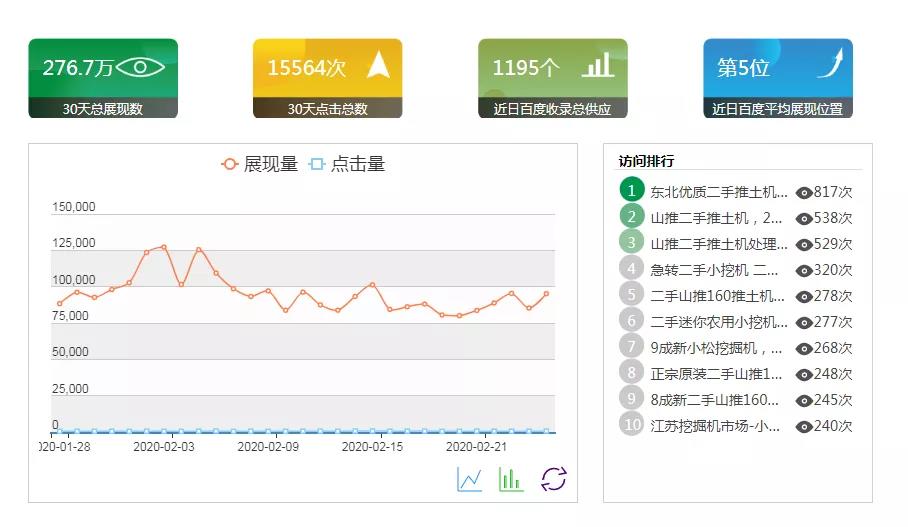Open 正宗原装二手山推1 ranking entry

[716, 374]
